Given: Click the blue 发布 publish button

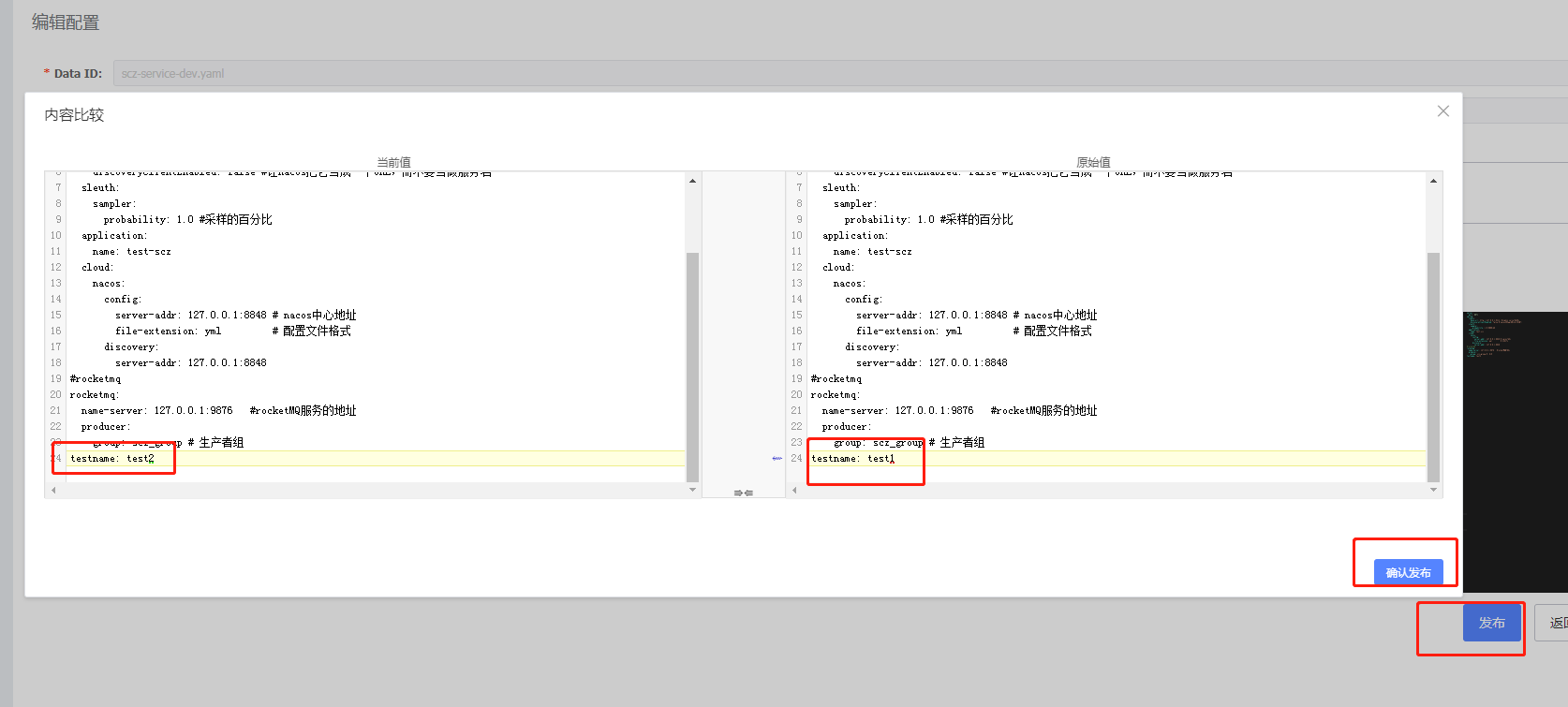Looking at the screenshot, I should pyautogui.click(x=1491, y=623).
